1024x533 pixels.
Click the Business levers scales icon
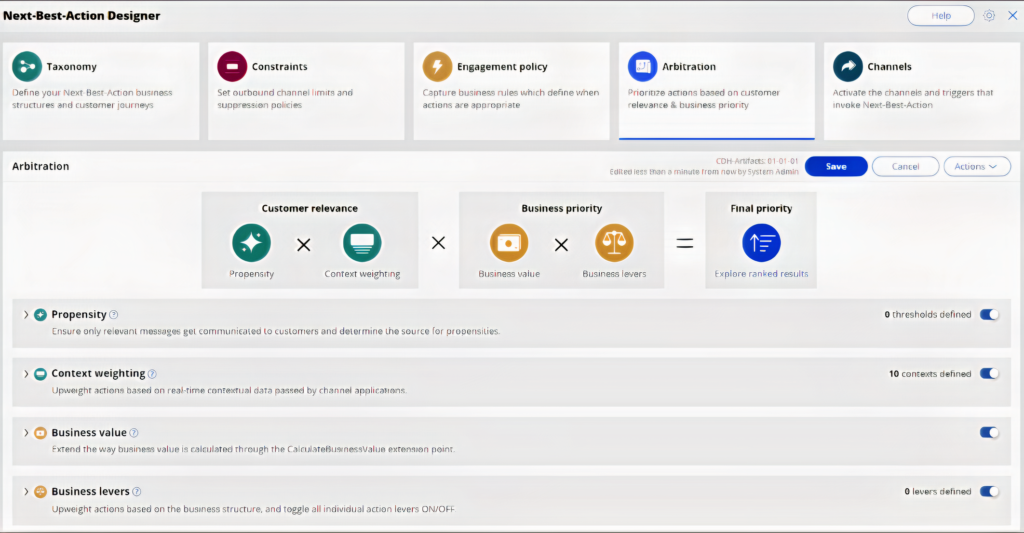615,243
